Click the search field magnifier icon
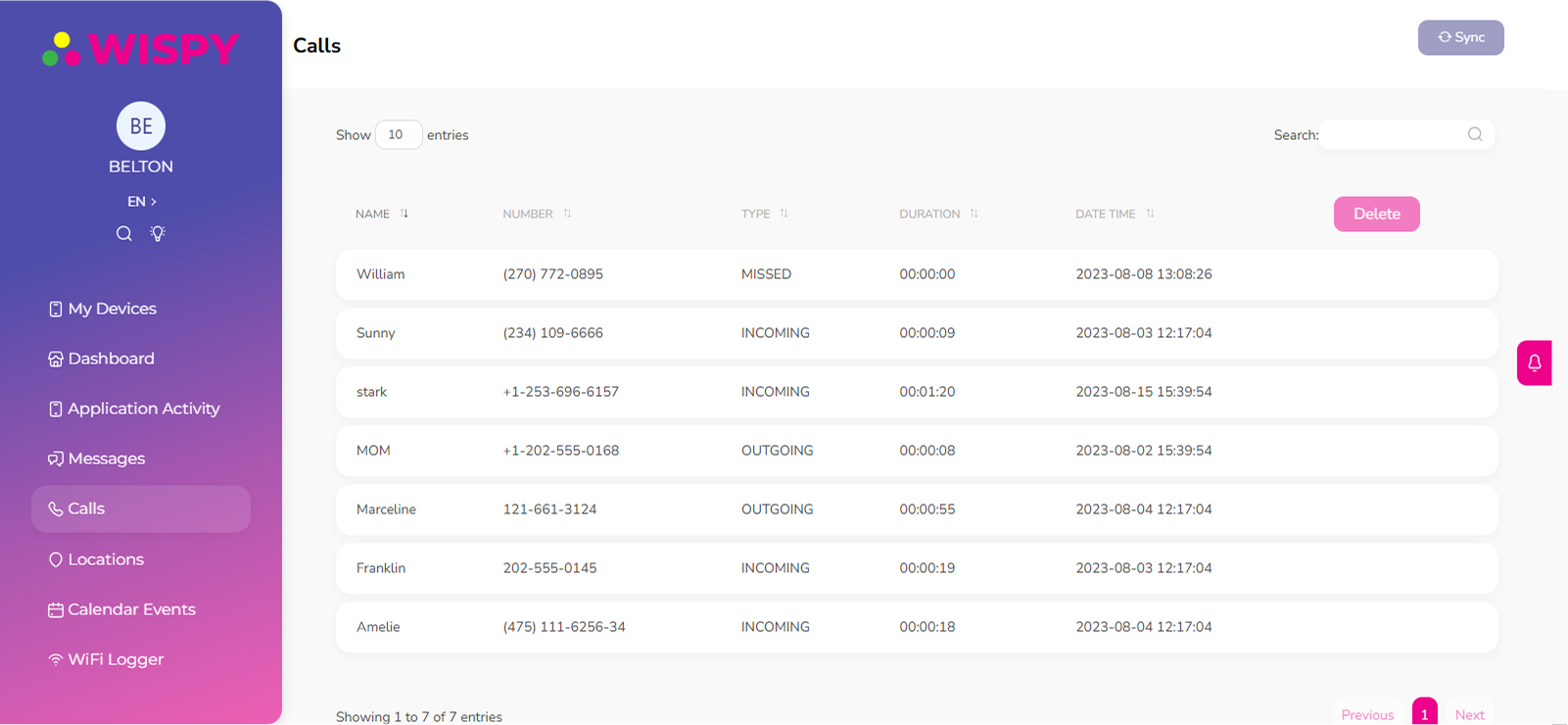 [1475, 134]
